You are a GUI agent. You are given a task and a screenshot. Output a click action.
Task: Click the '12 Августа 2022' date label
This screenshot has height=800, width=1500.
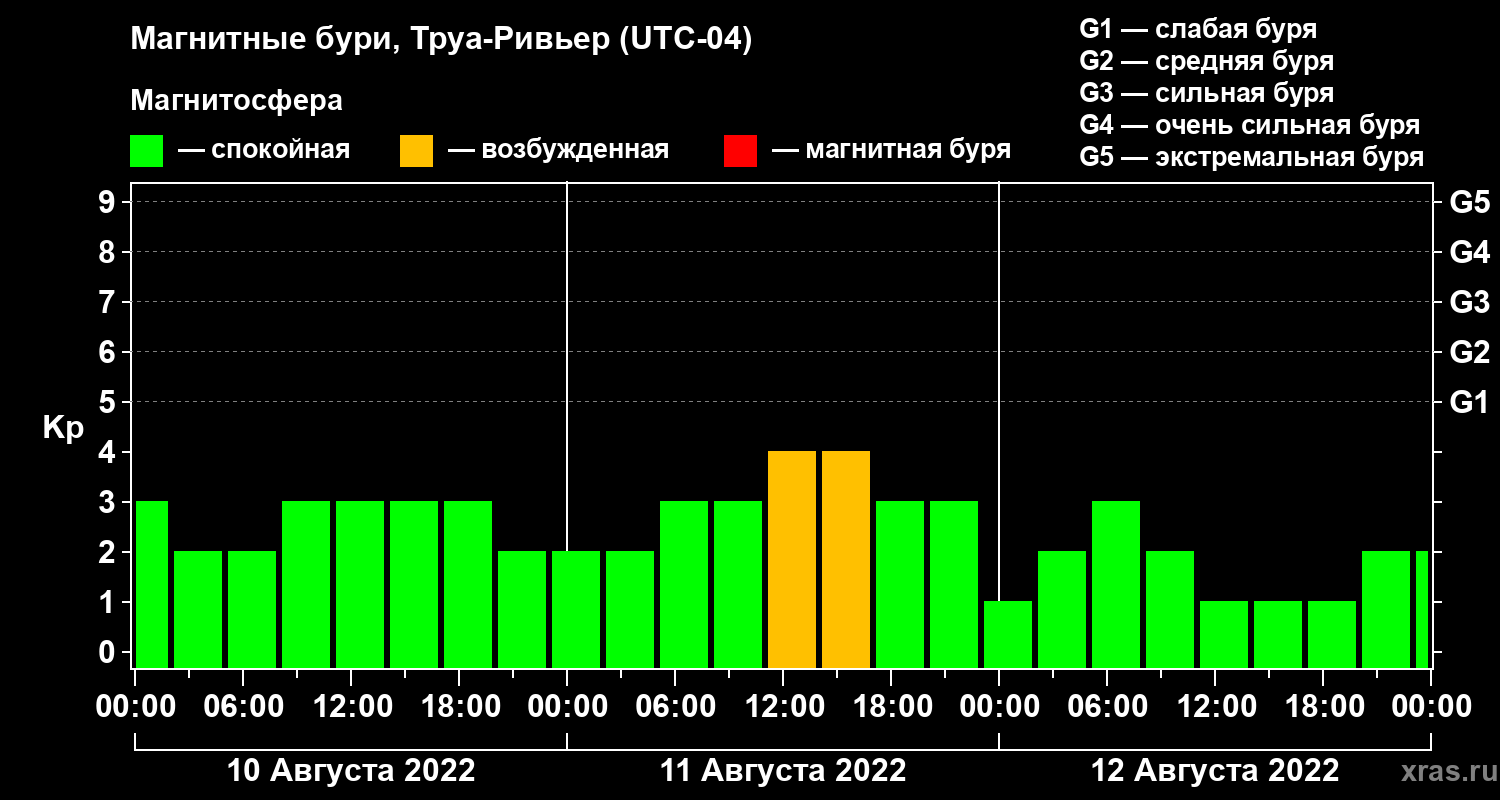(1215, 771)
